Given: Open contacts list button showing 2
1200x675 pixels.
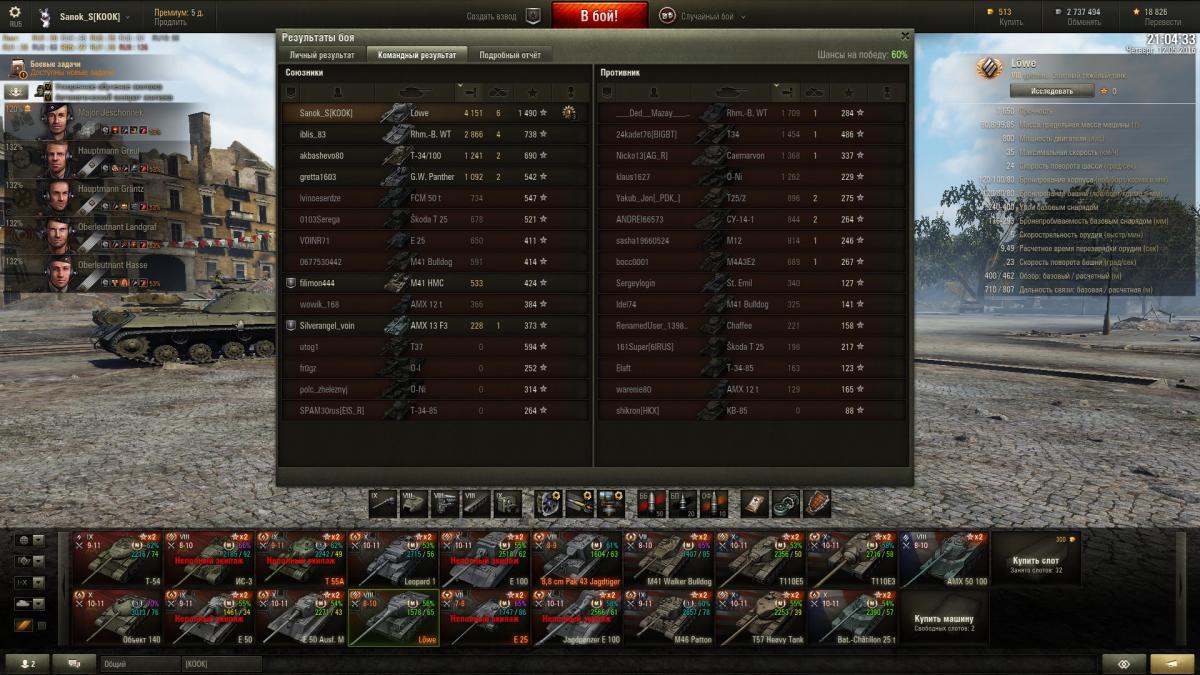Looking at the screenshot, I should (27, 664).
